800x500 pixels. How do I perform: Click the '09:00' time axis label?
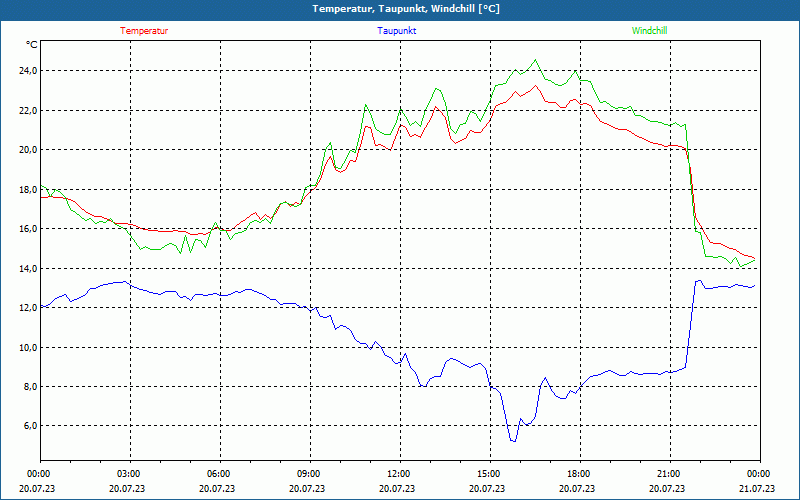click(310, 474)
